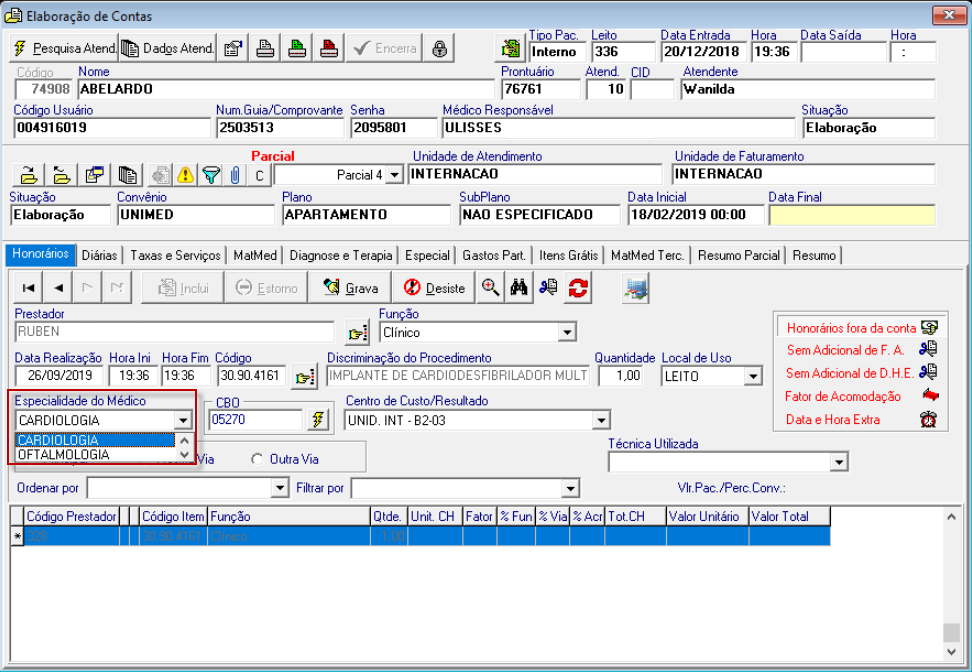Click the Data Final yellow field
The height and width of the screenshot is (672, 972).
(852, 215)
